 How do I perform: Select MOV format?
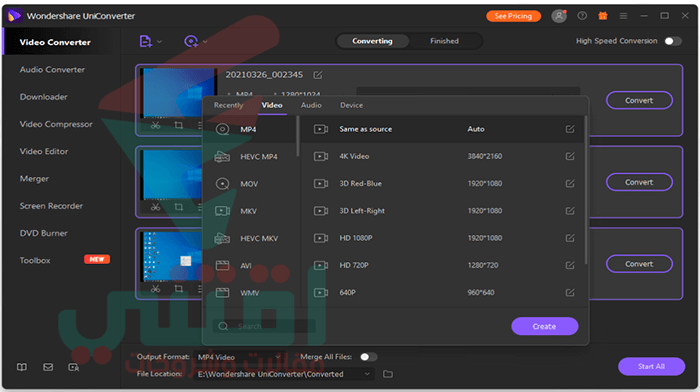250,184
